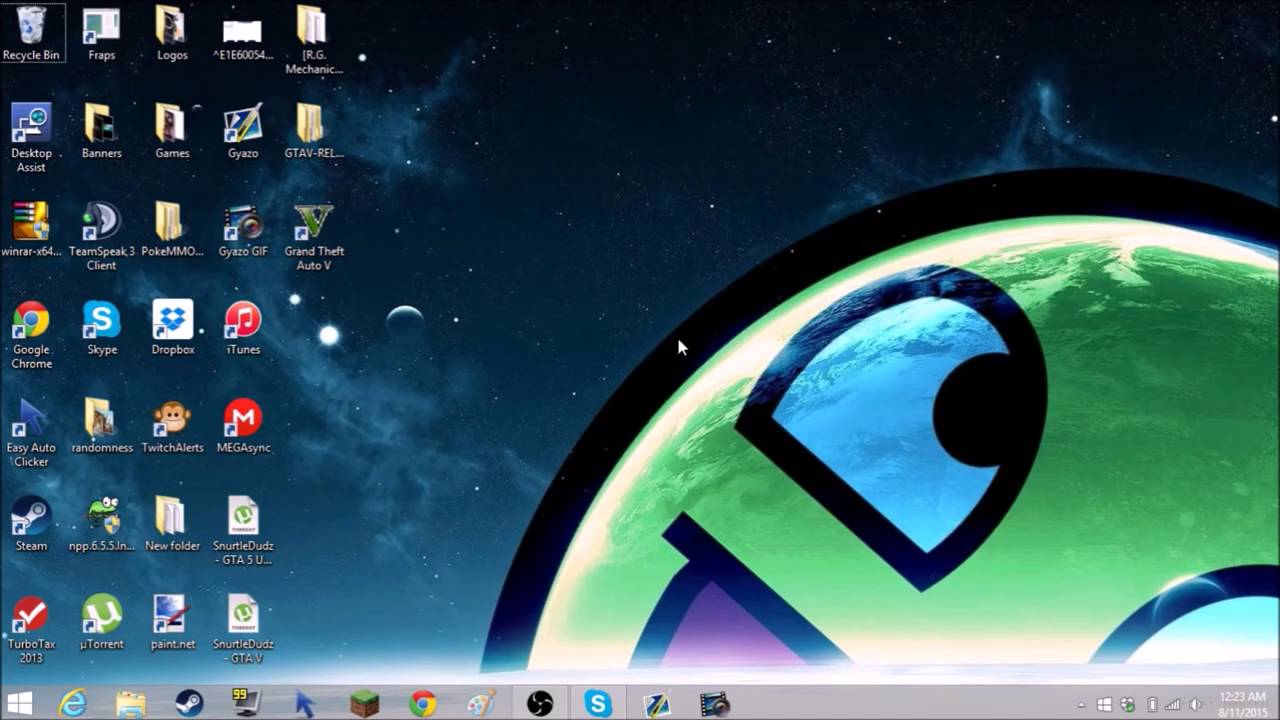
Task: Open Gyazo GIF camera icon in taskbar
Action: coord(715,703)
